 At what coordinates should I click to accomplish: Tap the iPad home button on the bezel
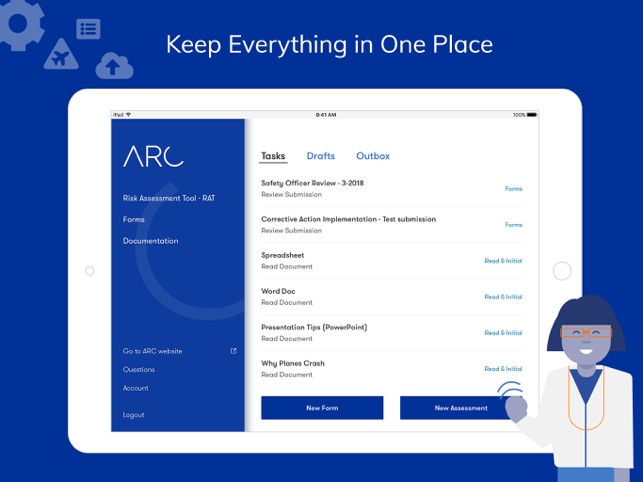click(562, 271)
